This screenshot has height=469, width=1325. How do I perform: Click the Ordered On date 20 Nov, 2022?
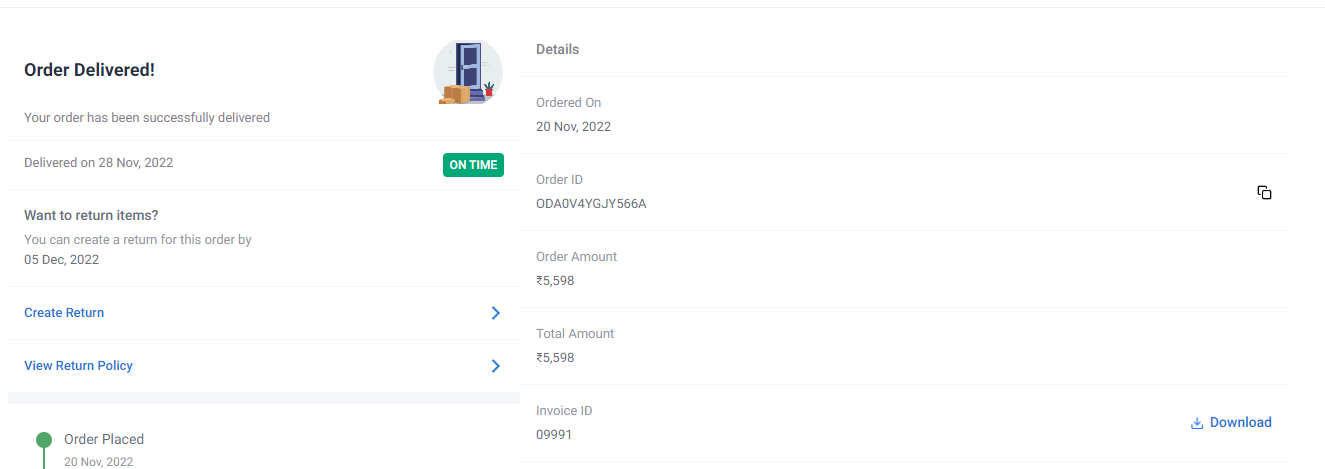coord(573,127)
